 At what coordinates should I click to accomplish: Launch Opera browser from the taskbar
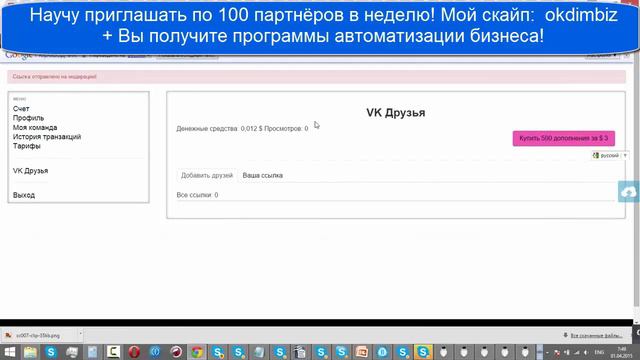[134, 352]
